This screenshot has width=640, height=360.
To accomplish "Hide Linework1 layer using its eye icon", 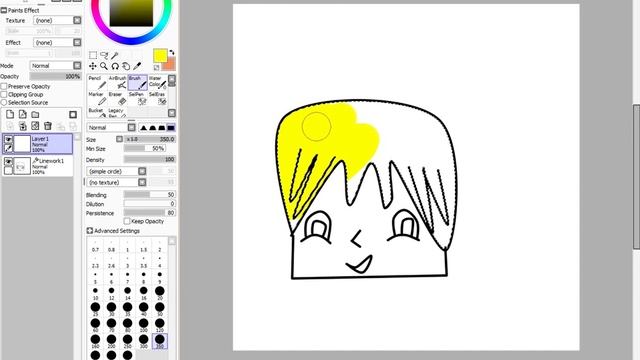I will tap(8, 162).
